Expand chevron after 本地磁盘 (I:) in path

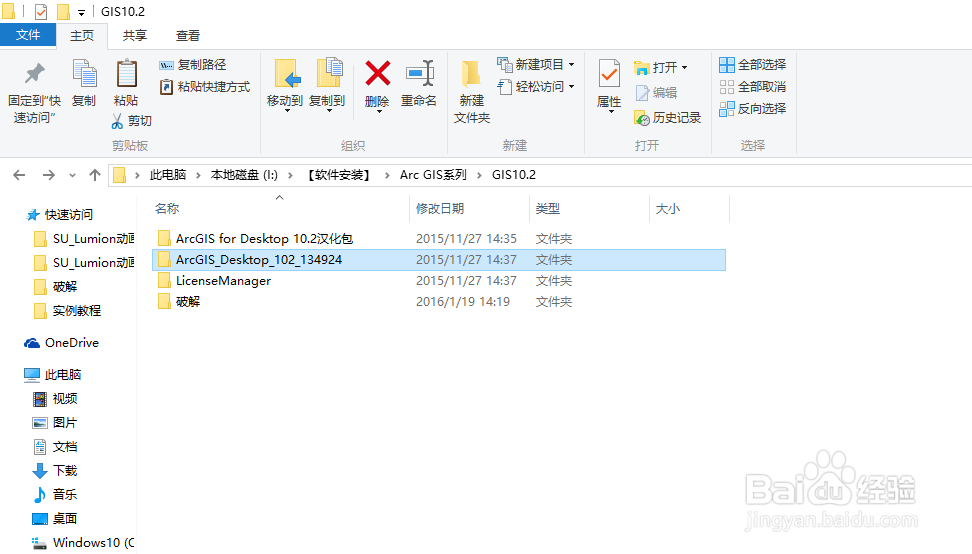pyautogui.click(x=290, y=175)
